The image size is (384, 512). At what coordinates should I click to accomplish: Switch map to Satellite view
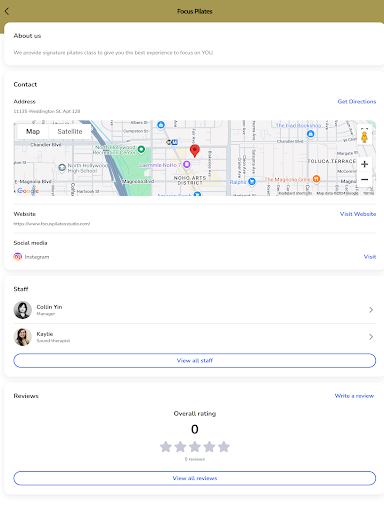coord(70,132)
